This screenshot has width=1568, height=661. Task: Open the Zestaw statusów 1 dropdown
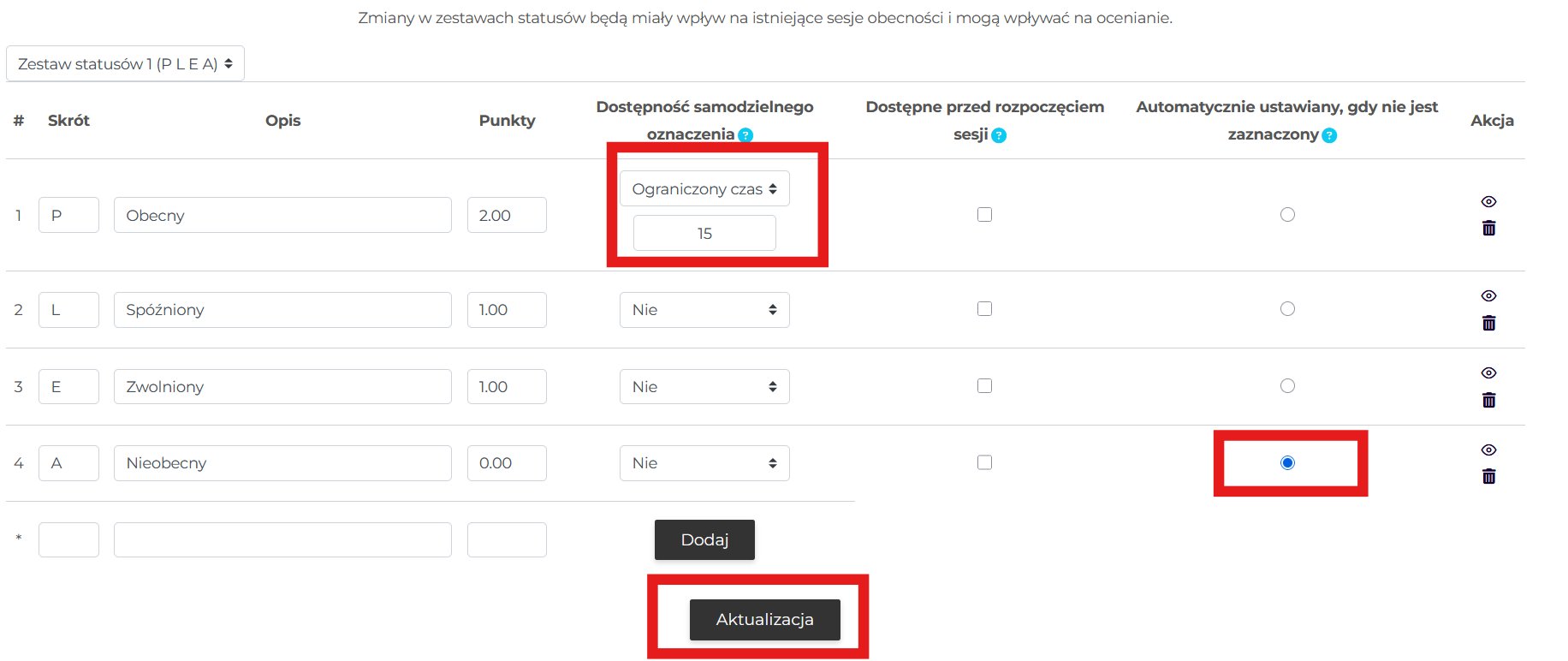tap(125, 64)
